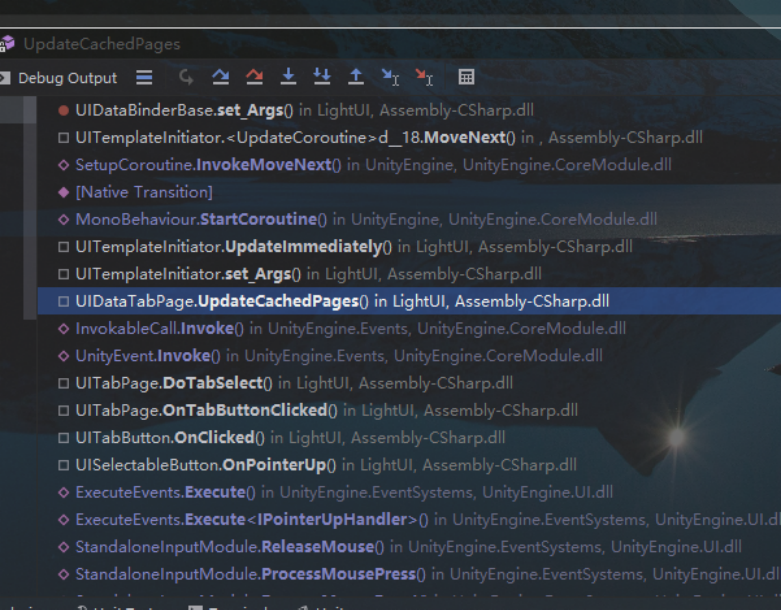Select the StandaloneInputModule.ReleaseMouse() frame

click(409, 547)
